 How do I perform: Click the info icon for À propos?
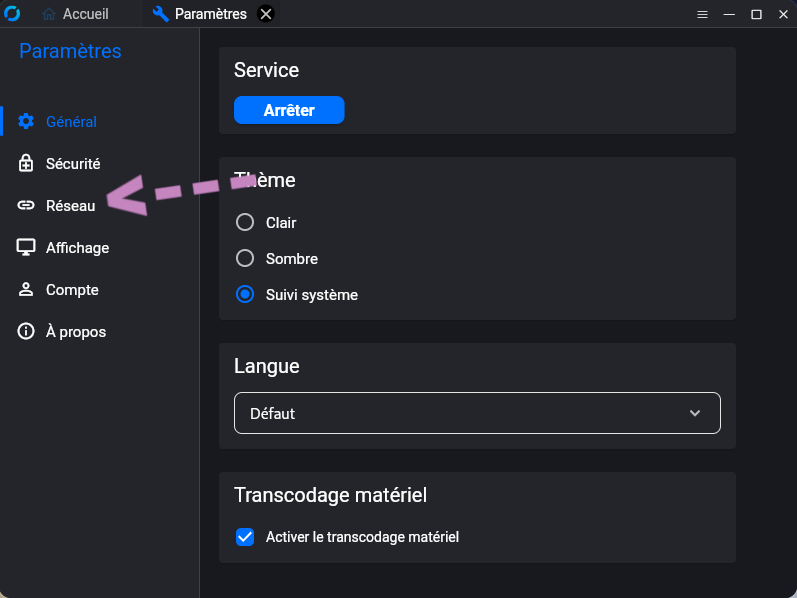coord(26,332)
